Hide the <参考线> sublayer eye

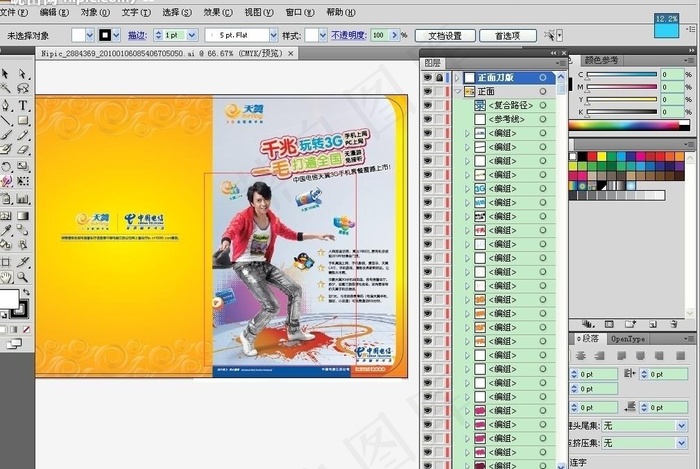click(x=428, y=119)
